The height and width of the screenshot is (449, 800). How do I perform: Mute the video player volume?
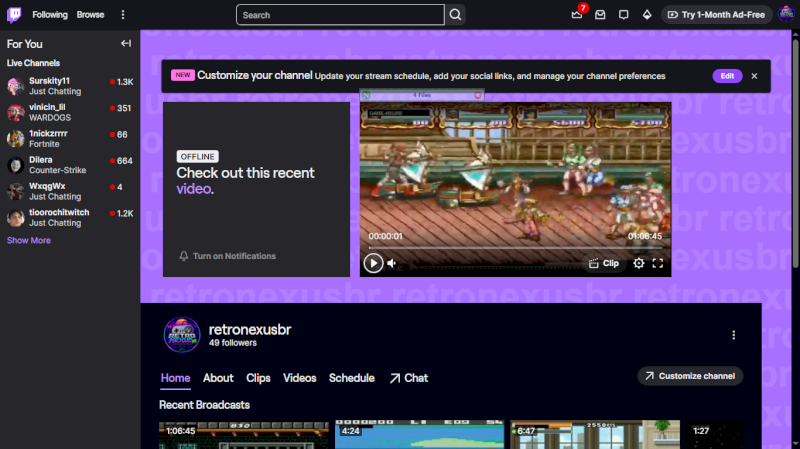(392, 263)
